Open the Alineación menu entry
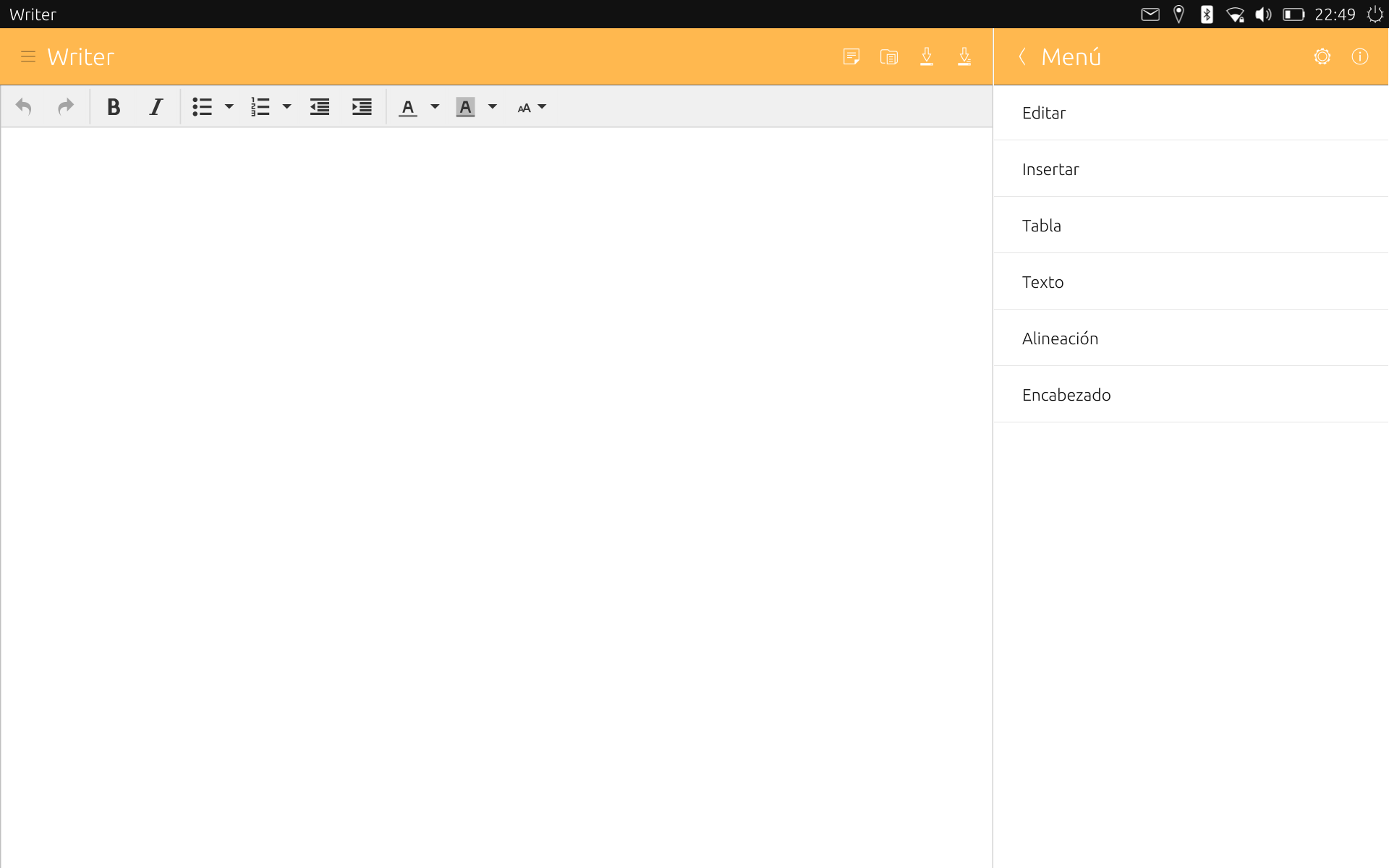Viewport: 1389px width, 868px height. click(1191, 338)
